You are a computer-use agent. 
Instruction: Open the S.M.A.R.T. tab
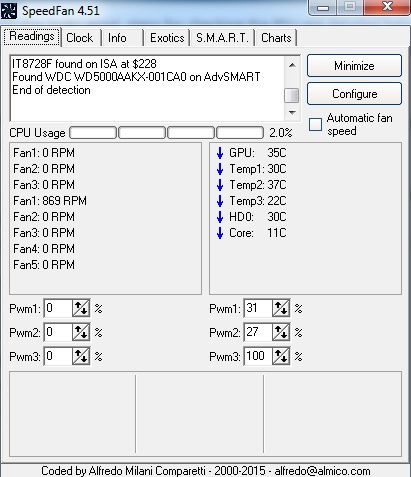click(x=222, y=38)
